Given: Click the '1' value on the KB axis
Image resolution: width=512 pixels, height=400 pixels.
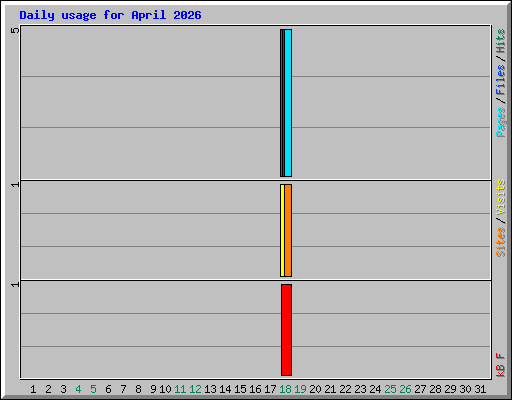Looking at the screenshot, I should [15, 284].
